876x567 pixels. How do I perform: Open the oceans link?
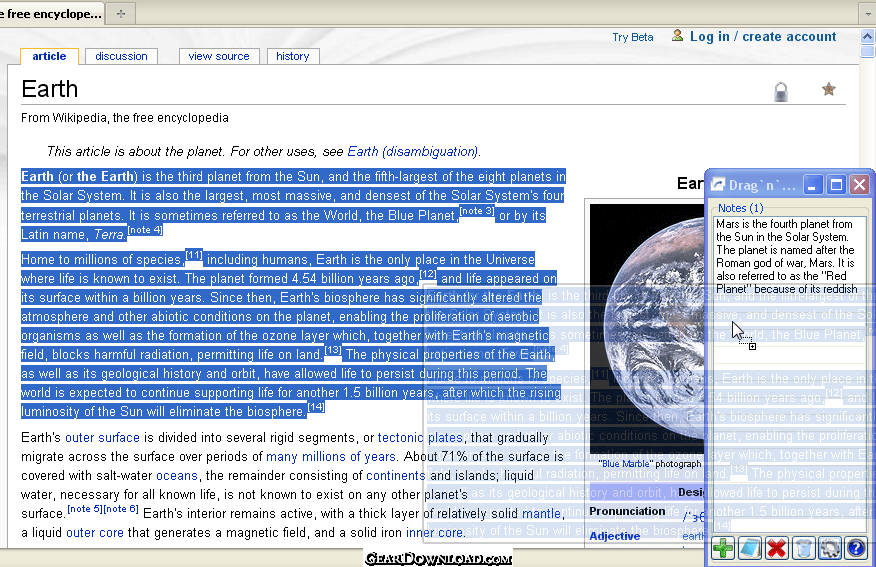(x=177, y=475)
